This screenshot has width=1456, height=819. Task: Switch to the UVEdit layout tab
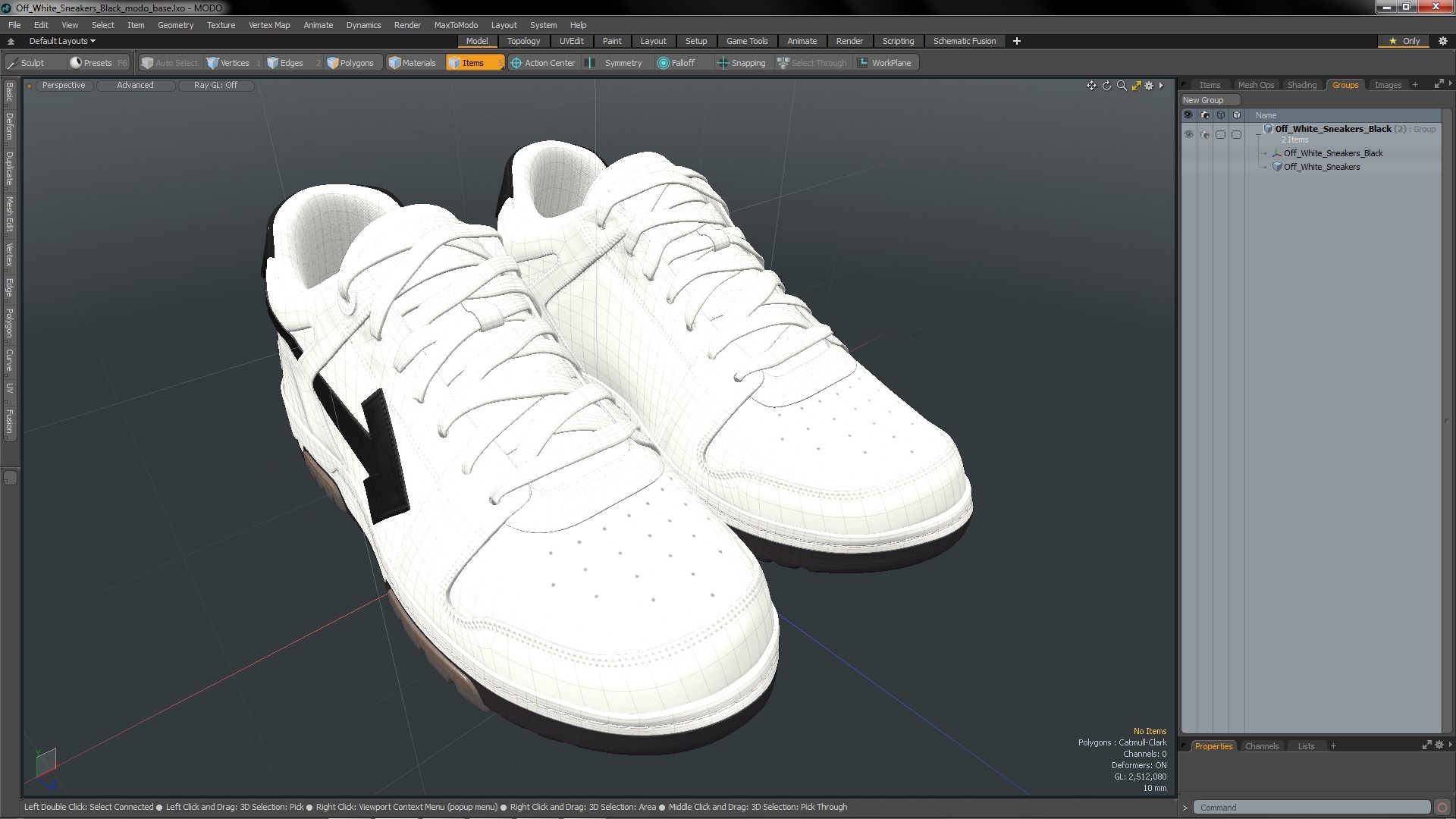(571, 41)
